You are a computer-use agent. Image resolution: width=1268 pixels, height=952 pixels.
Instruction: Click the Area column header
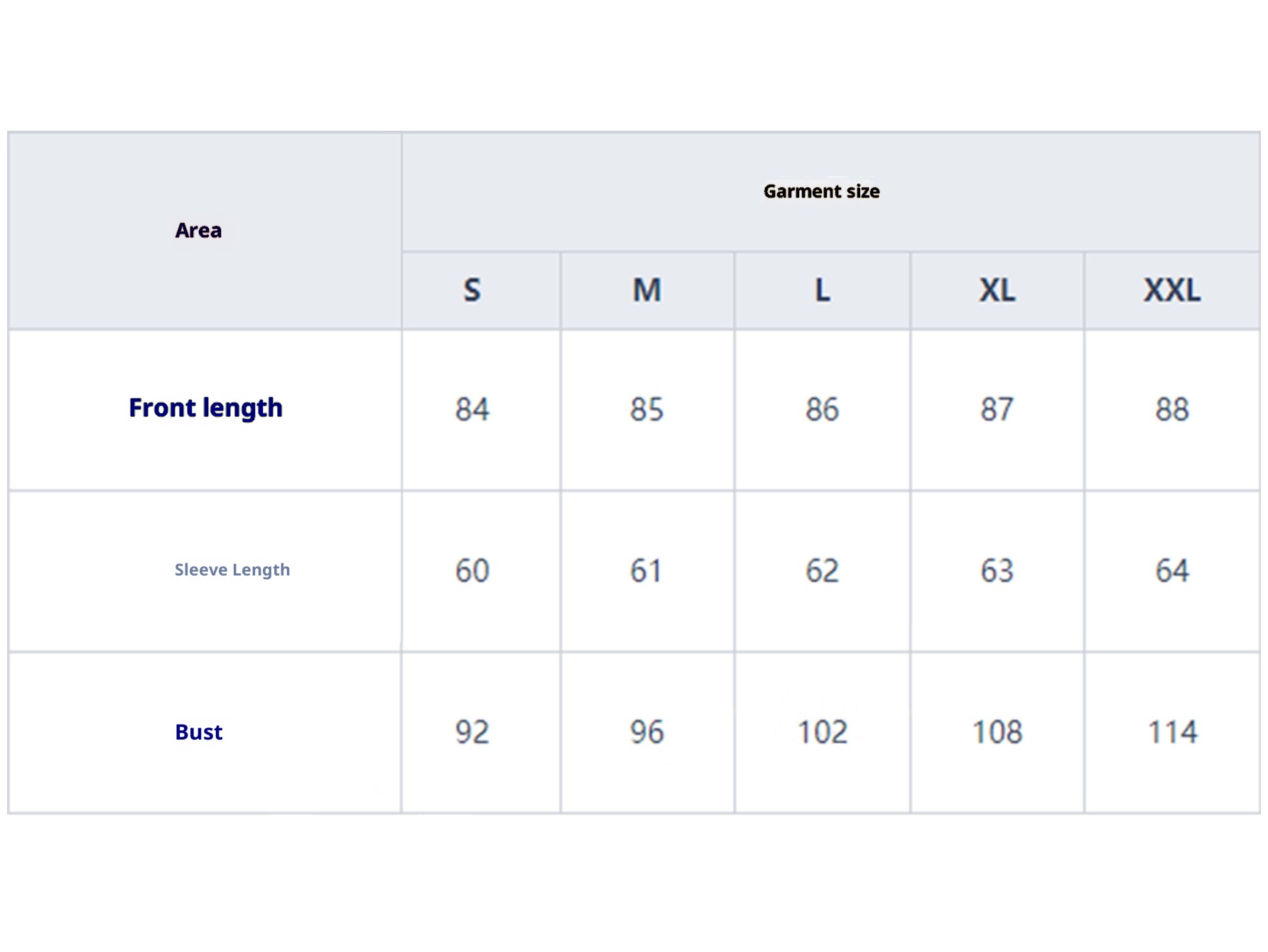(199, 230)
